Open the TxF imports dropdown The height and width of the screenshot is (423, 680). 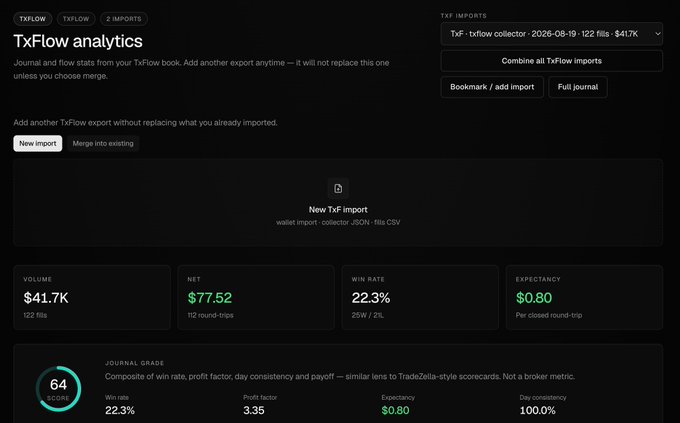point(551,34)
